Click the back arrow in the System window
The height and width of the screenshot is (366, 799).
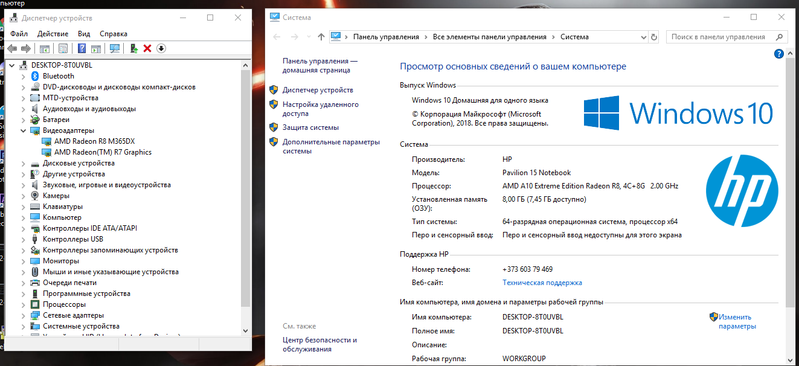(277, 37)
